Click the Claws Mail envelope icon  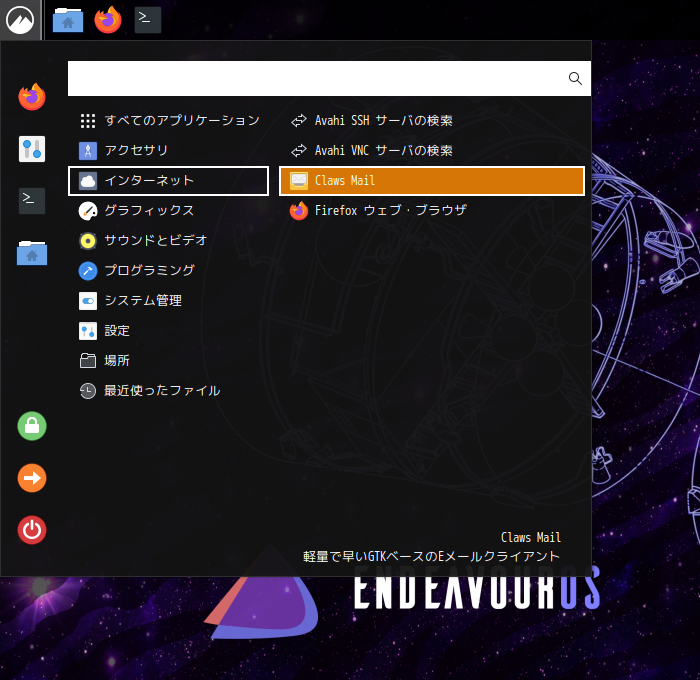pos(299,181)
